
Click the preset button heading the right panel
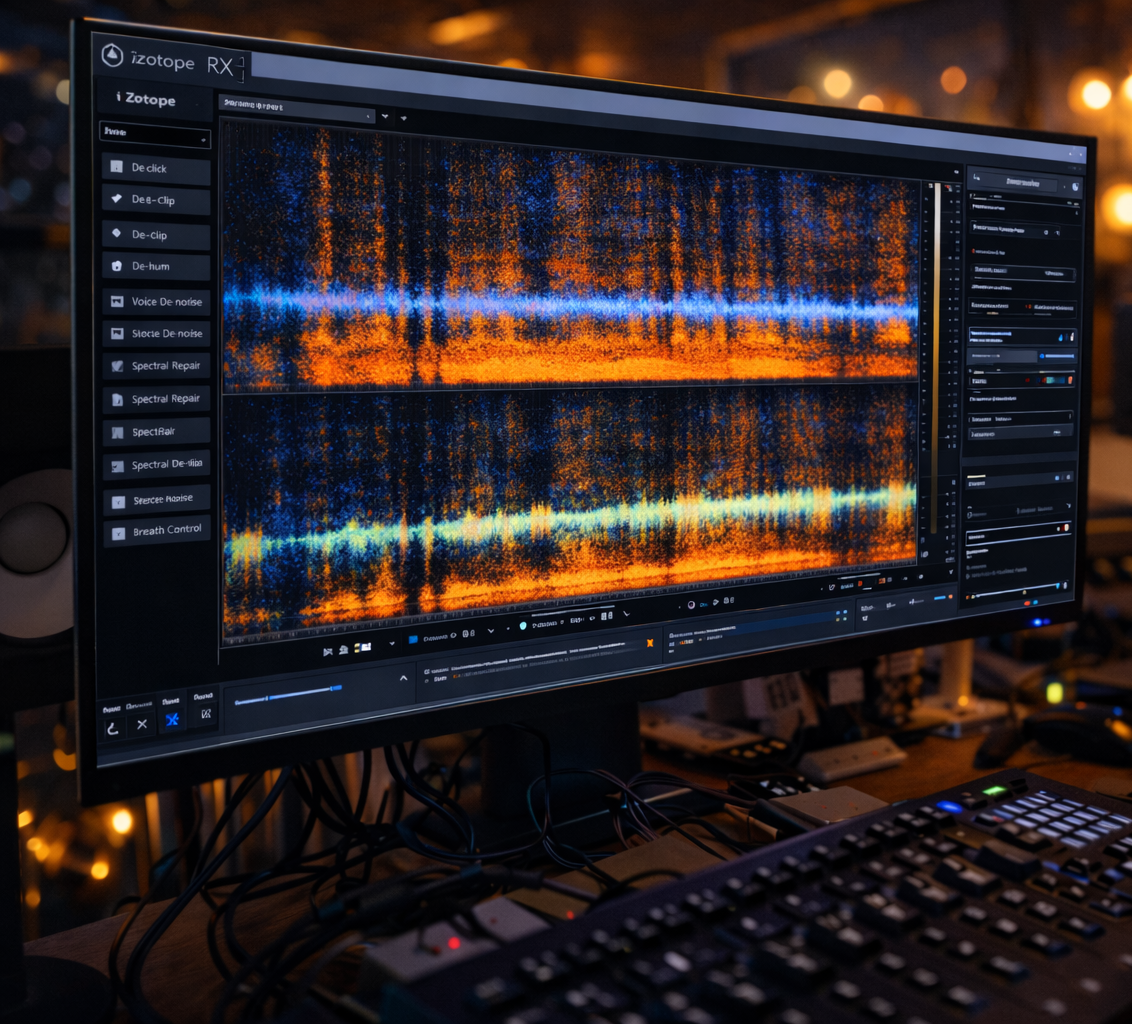(x=1019, y=183)
